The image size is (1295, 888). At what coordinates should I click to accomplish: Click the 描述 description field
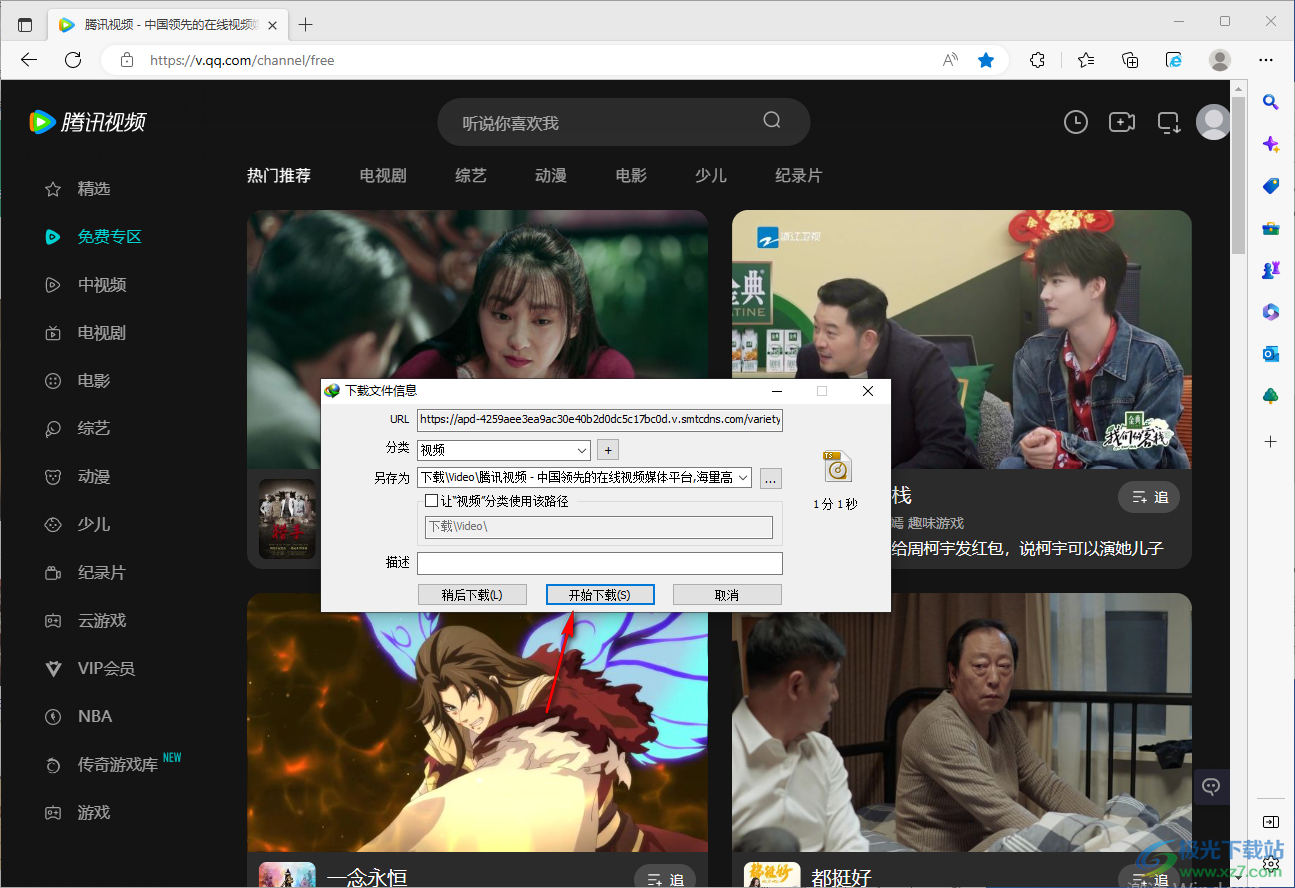click(x=600, y=563)
